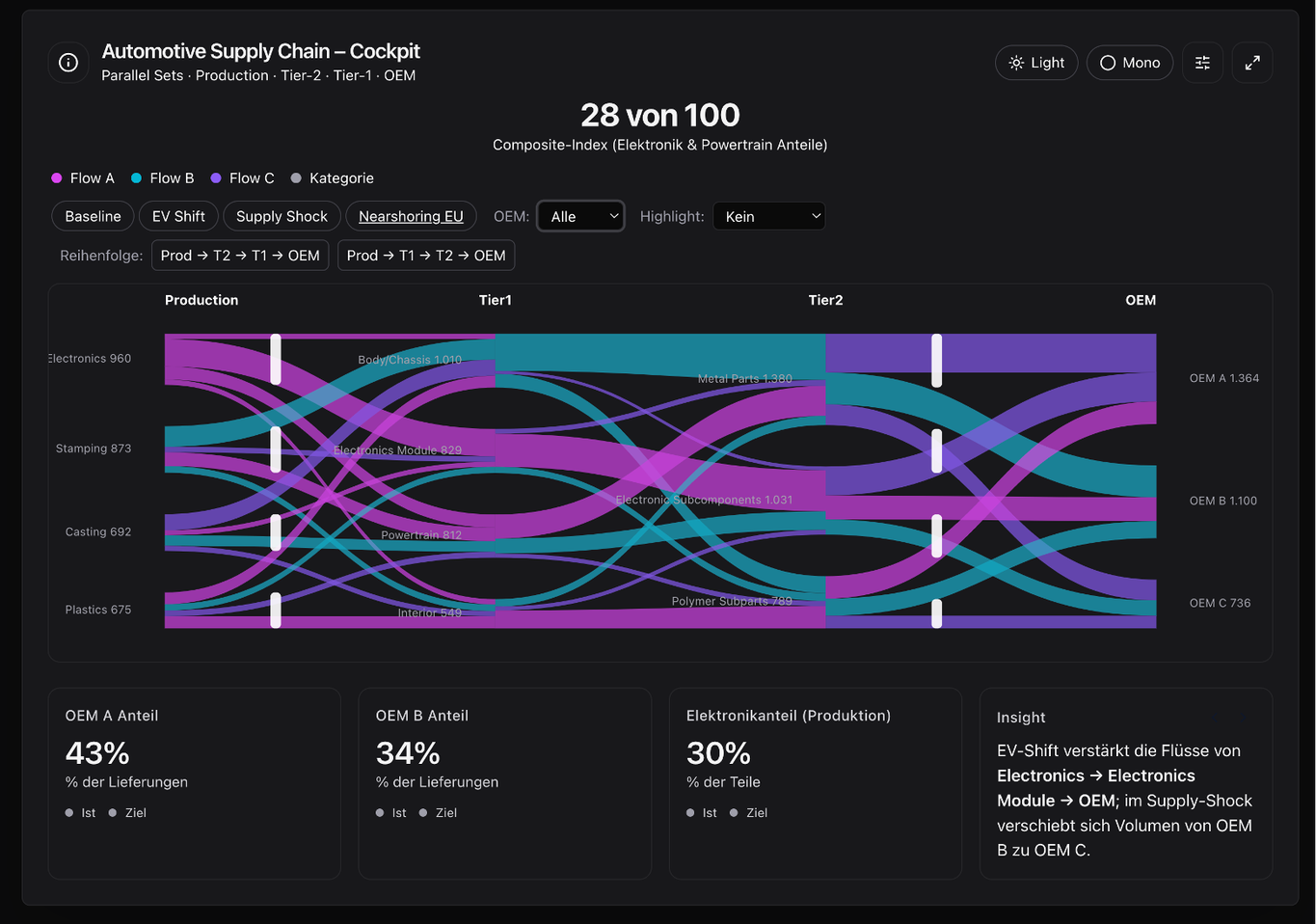Select the Supply Shock scenario

(282, 216)
